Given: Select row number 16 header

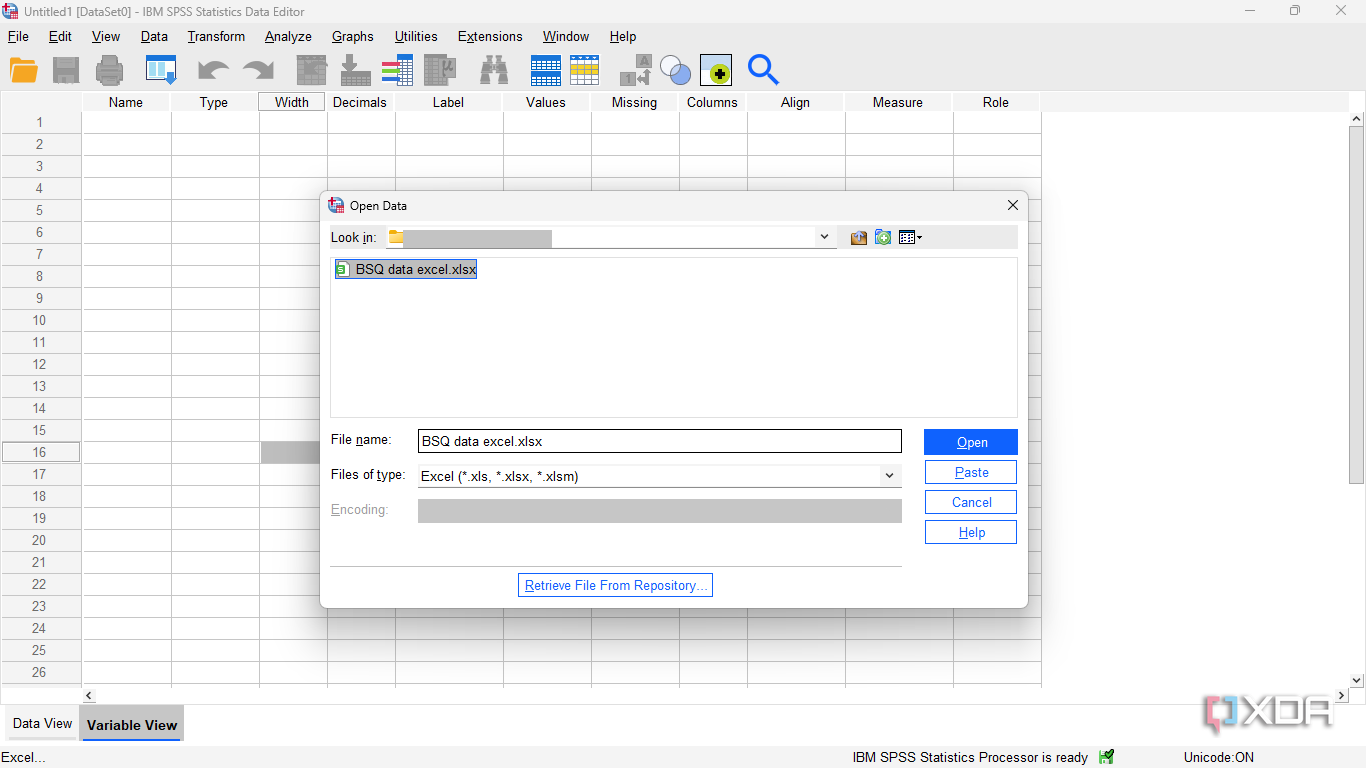Looking at the screenshot, I should 40,452.
